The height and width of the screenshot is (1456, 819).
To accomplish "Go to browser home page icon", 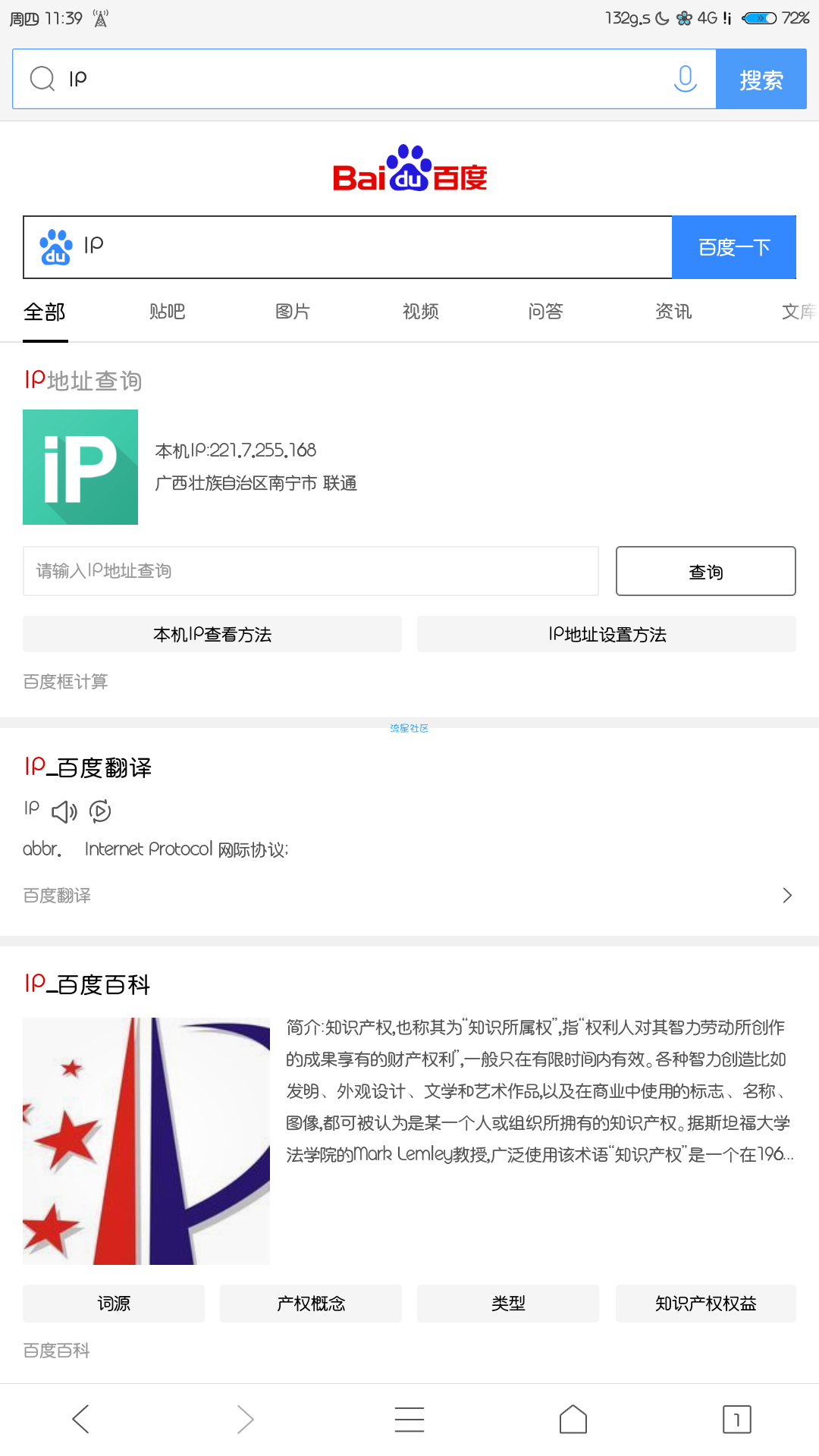I will tap(573, 1419).
